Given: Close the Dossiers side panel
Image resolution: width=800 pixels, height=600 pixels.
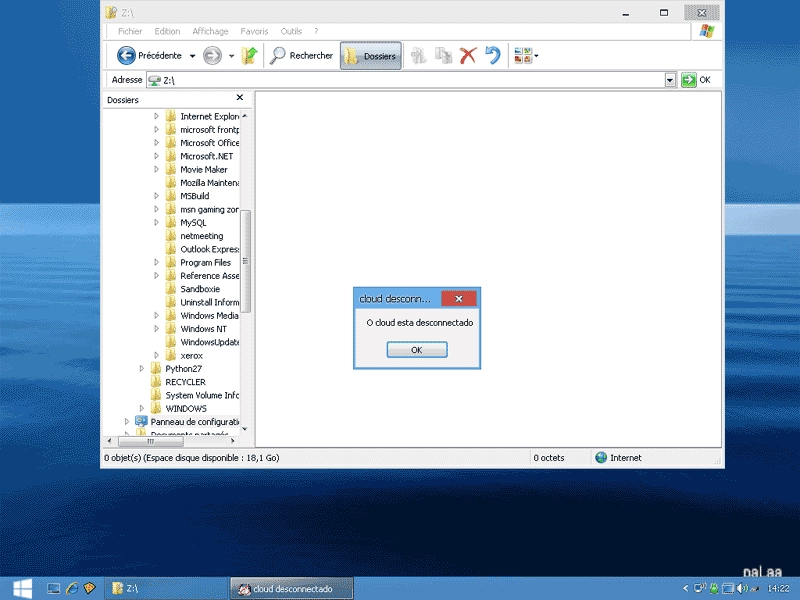Looking at the screenshot, I should [240, 97].
